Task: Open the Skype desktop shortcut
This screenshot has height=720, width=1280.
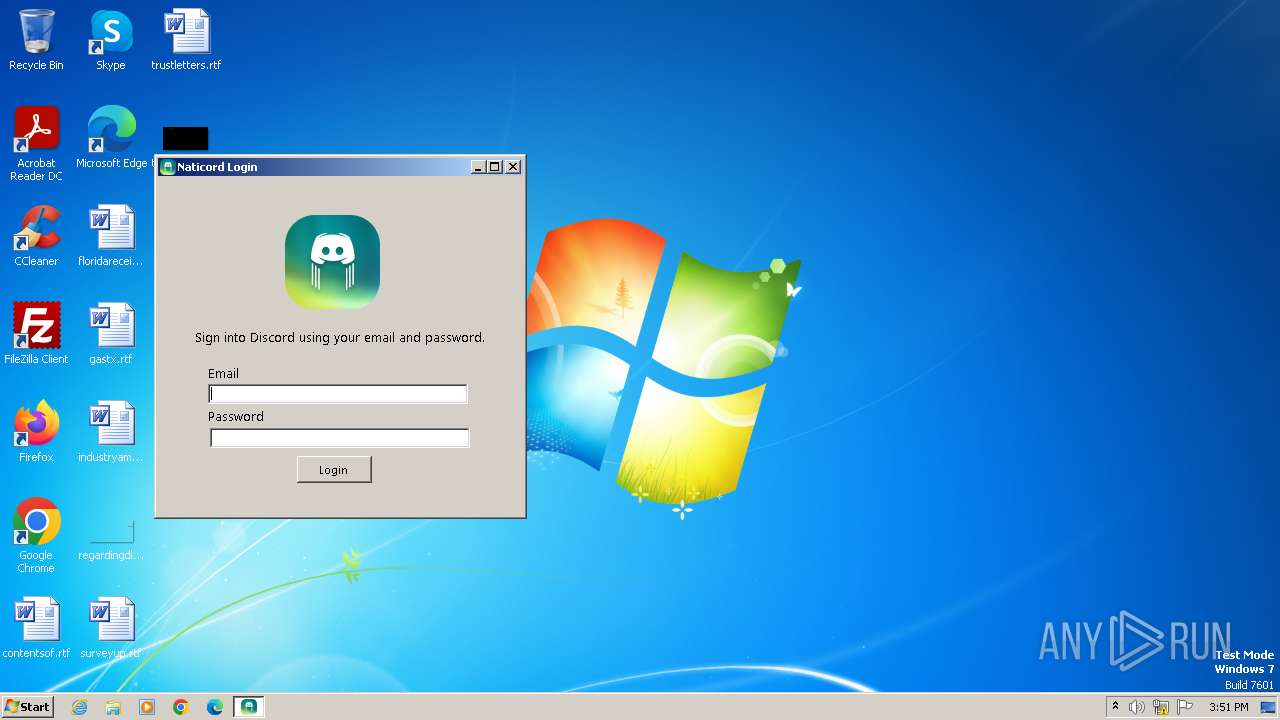Action: pyautogui.click(x=110, y=40)
